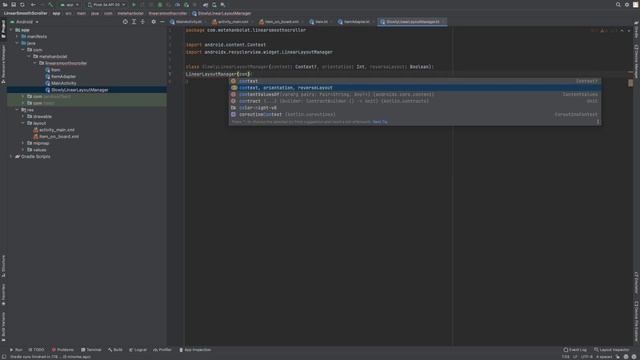Collapse the java folder

17,43
